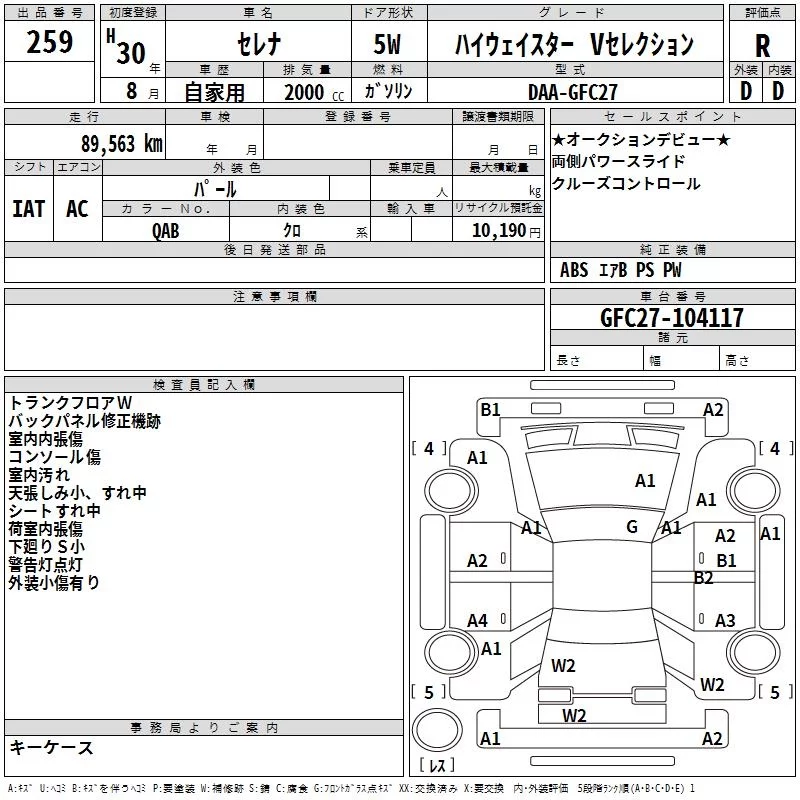Click the ★オークションデビュー★ sales point
Screen dimensions: 800x800
coord(641,139)
